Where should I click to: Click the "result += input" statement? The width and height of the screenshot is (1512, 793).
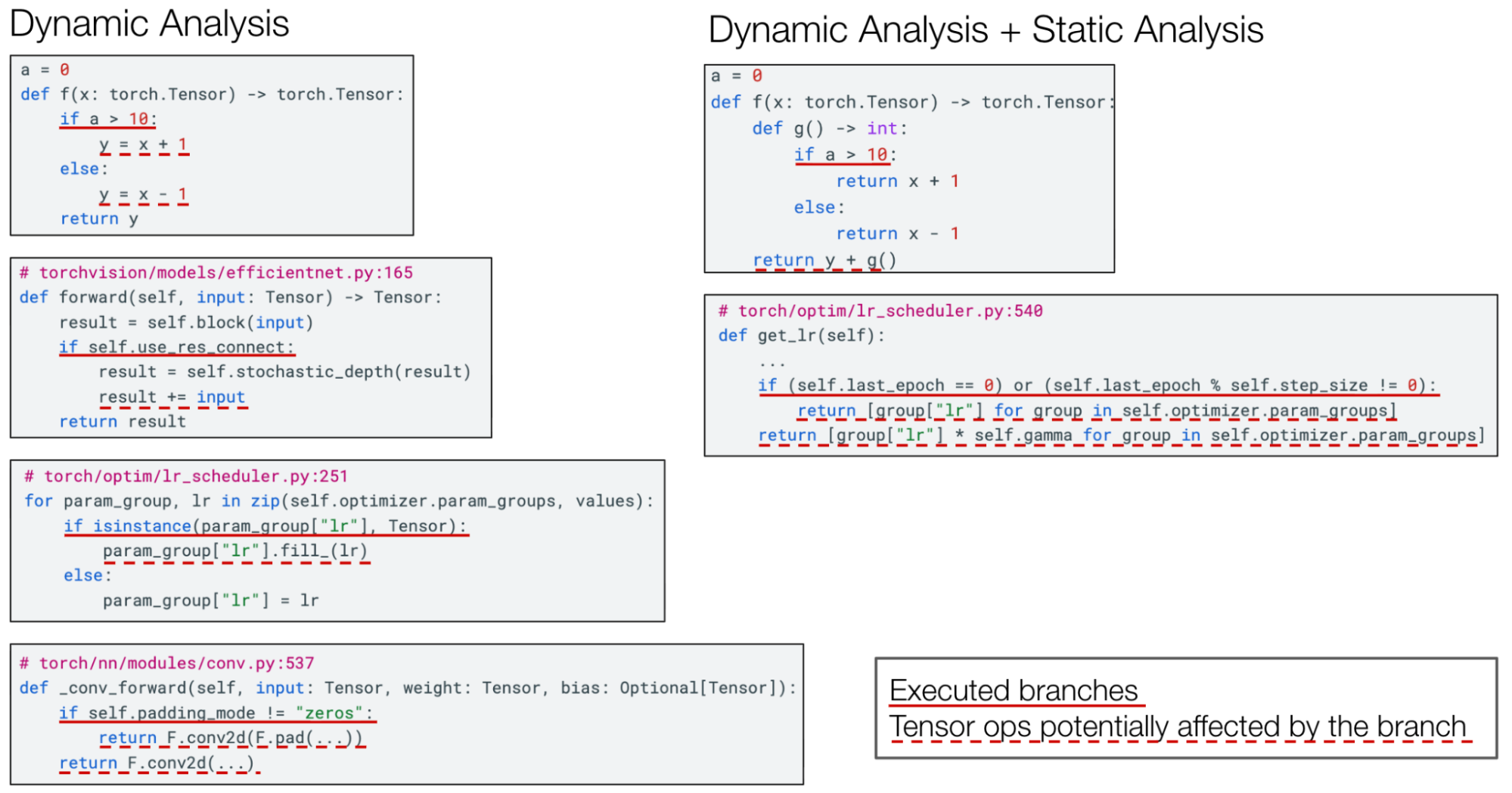[x=172, y=397]
